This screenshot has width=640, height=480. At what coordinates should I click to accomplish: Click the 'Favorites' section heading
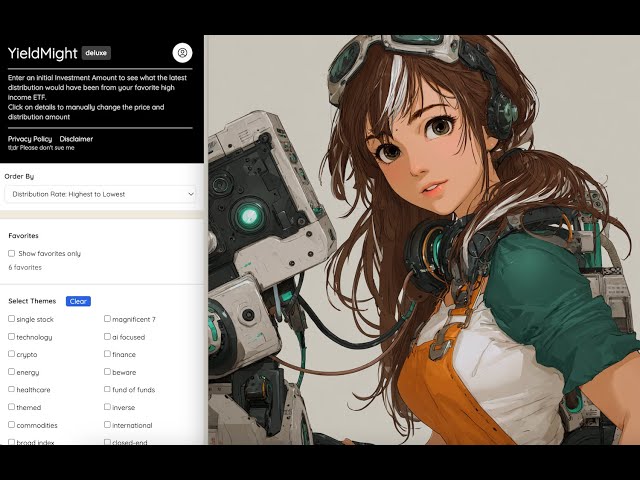(23, 236)
